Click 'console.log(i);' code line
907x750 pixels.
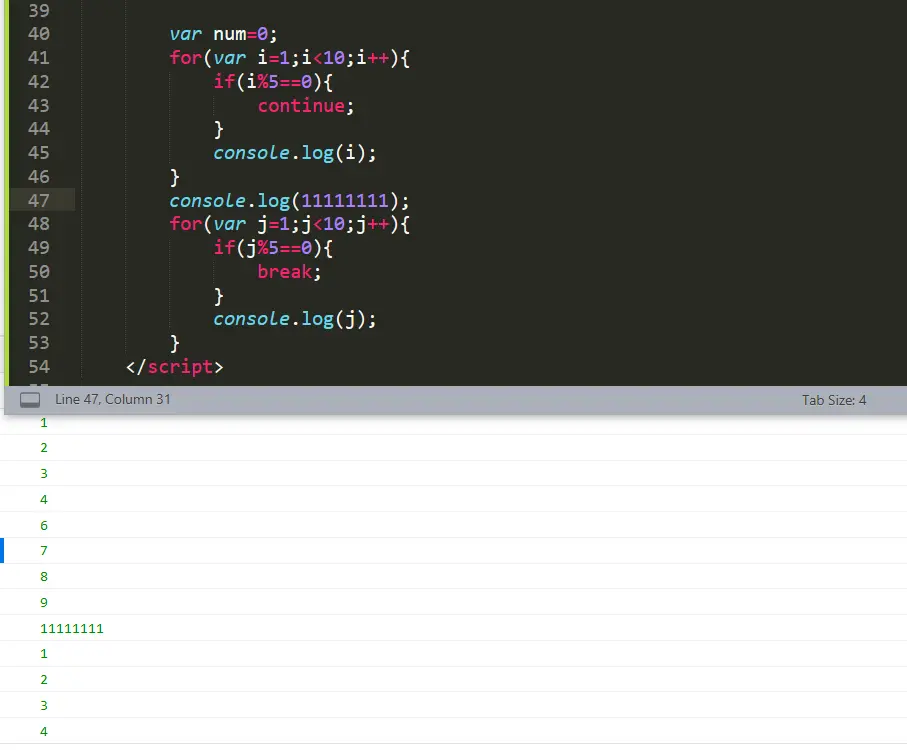[x=294, y=153]
